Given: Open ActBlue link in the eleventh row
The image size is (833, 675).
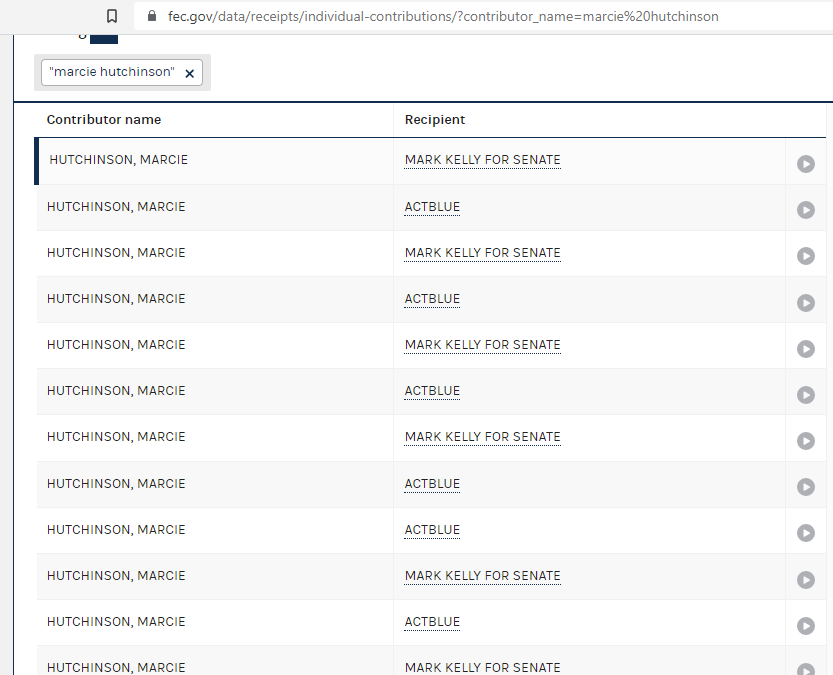Looking at the screenshot, I should [432, 622].
